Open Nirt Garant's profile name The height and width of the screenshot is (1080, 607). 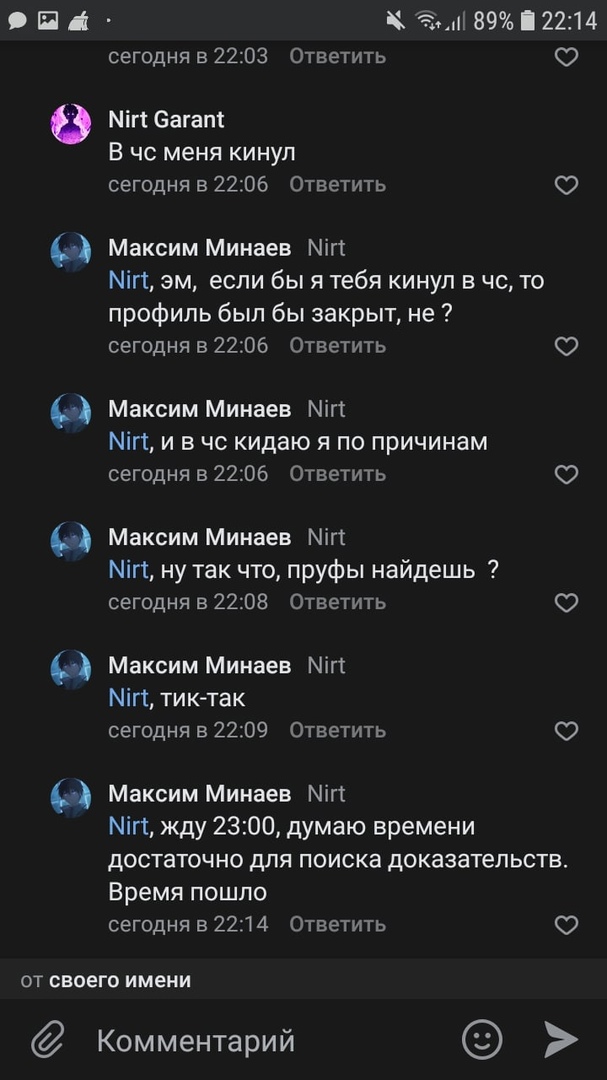point(166,120)
